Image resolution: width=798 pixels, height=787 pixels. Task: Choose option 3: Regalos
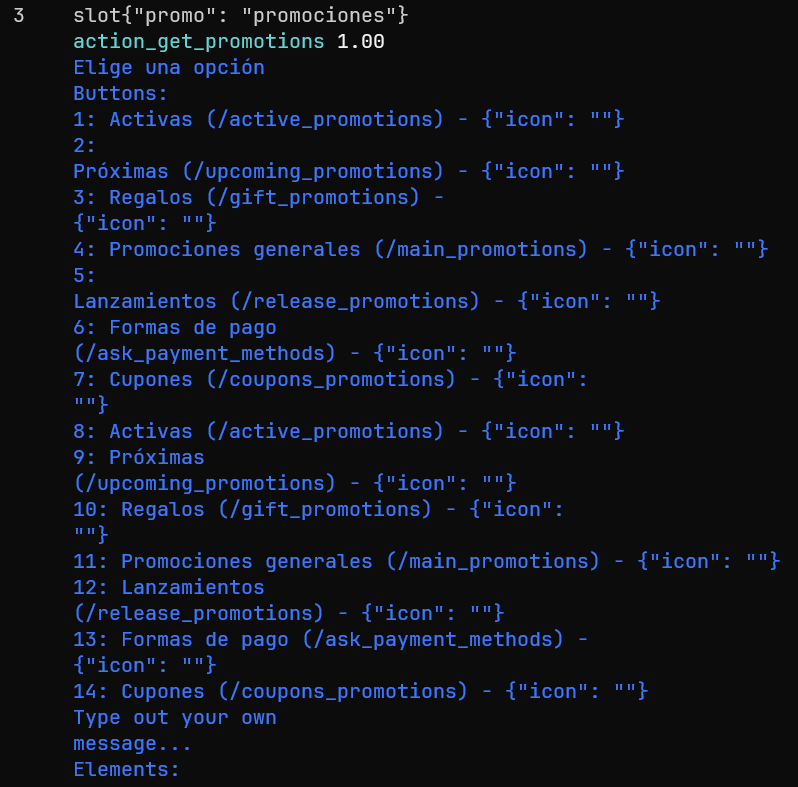point(258,198)
